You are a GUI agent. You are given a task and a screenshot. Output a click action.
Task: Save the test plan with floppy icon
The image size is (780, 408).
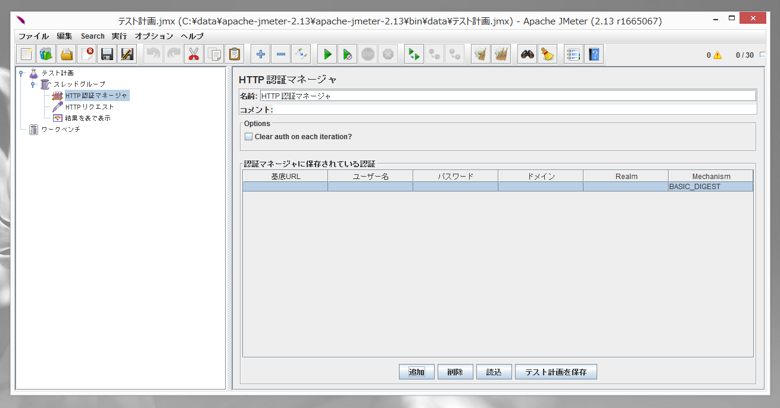click(x=107, y=54)
